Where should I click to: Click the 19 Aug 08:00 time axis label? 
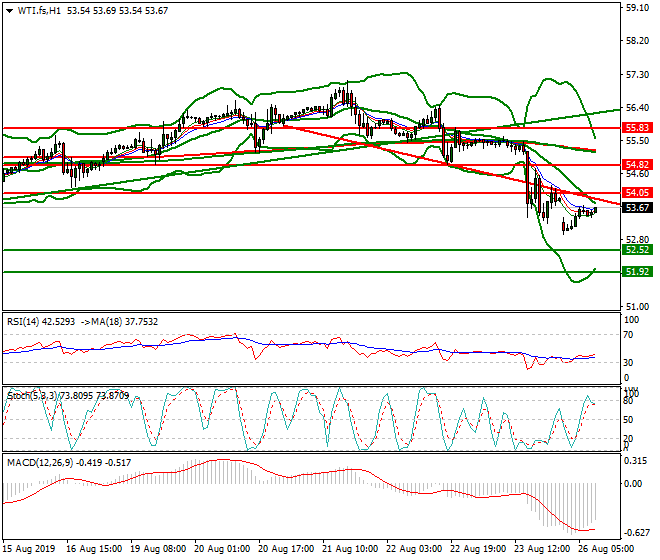pos(158,549)
